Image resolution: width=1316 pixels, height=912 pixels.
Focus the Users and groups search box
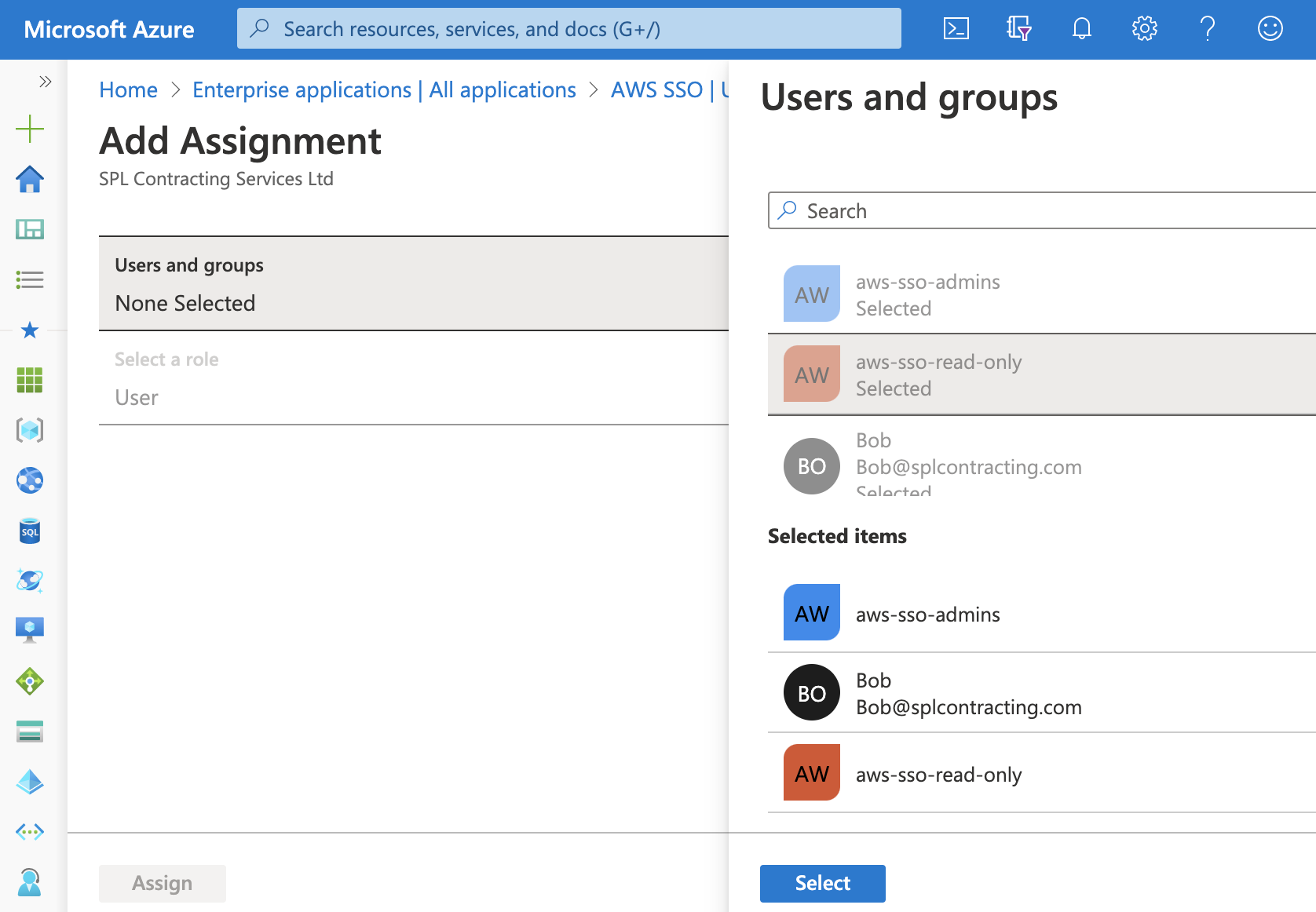coord(1042,210)
